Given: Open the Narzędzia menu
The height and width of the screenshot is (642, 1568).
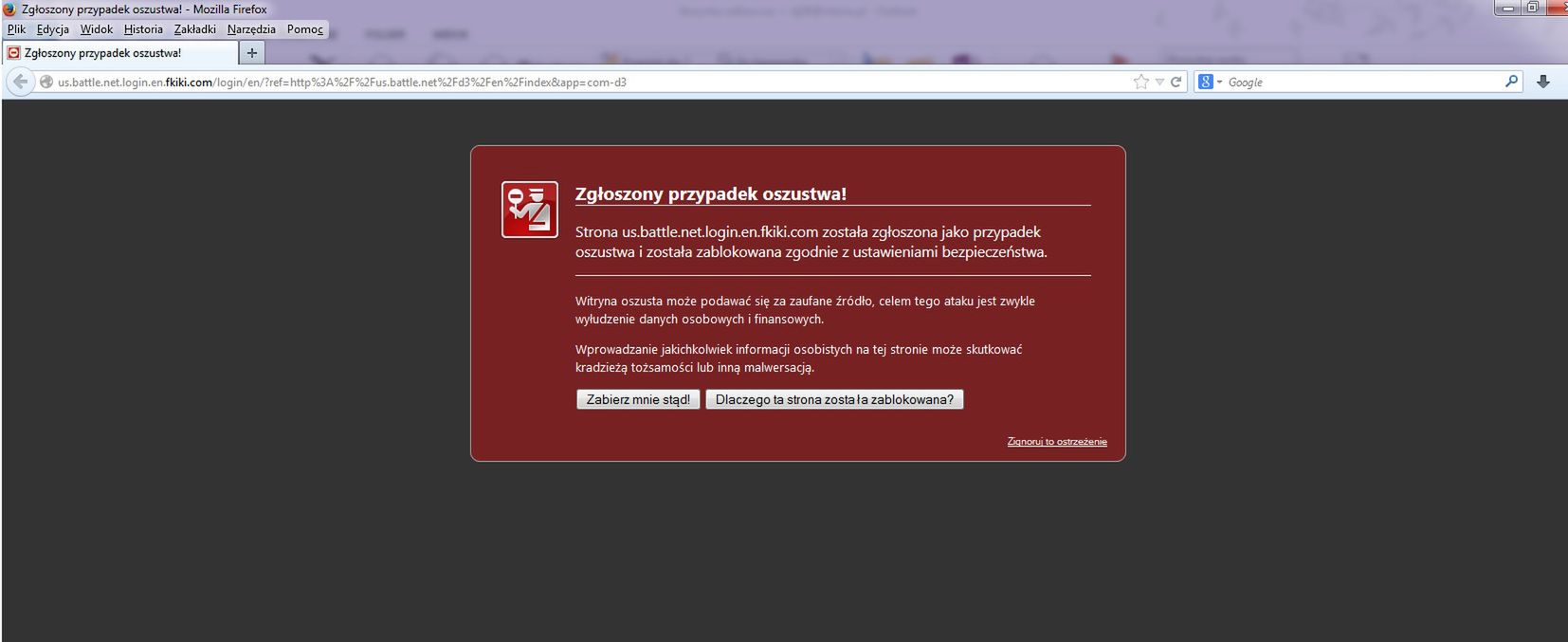Looking at the screenshot, I should pos(251,29).
